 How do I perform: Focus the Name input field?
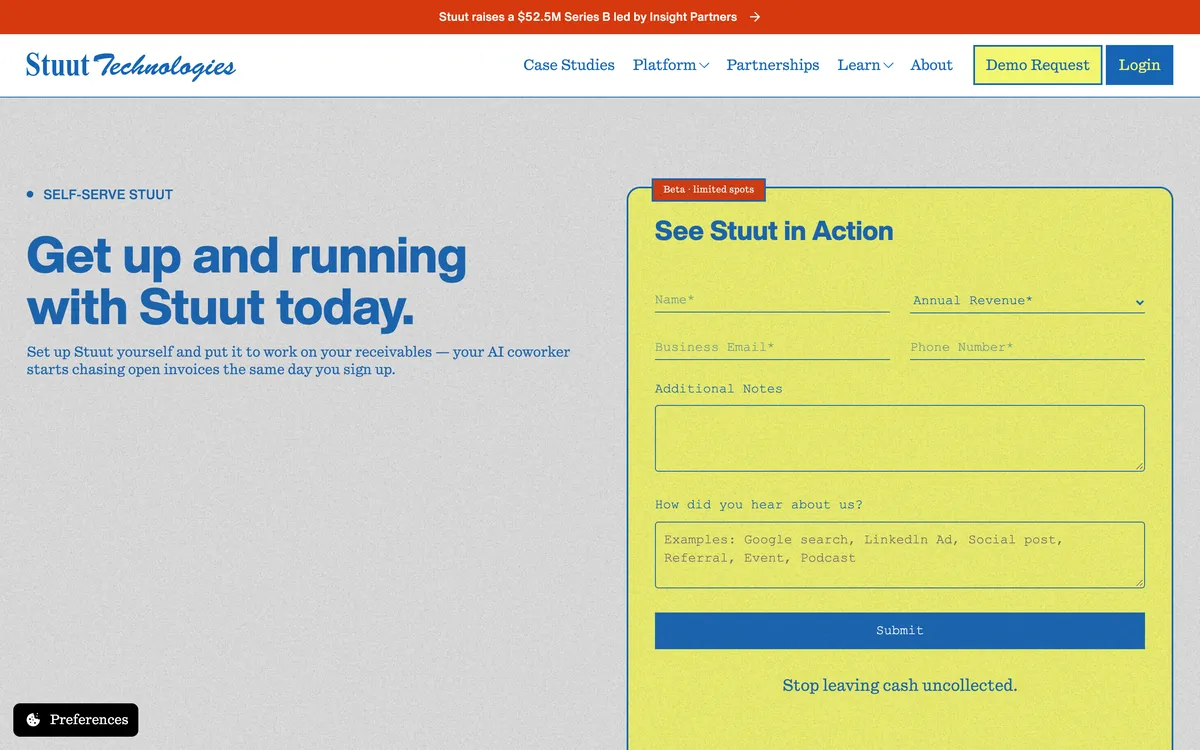772,300
